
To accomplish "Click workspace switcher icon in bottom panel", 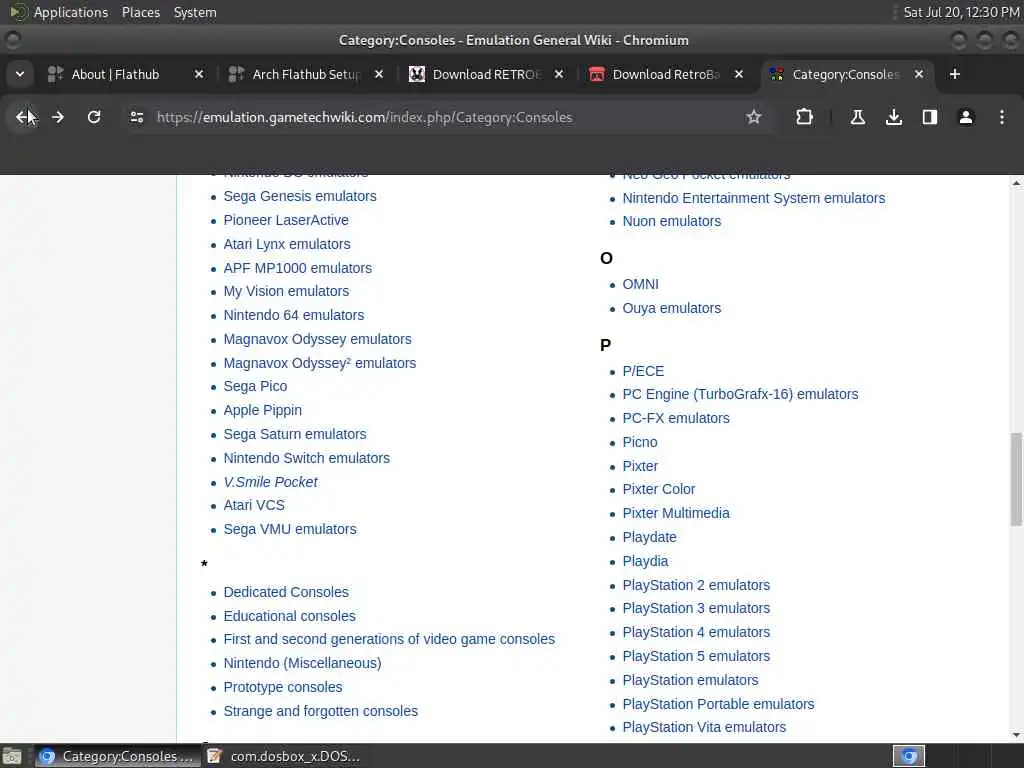I will pos(909,756).
